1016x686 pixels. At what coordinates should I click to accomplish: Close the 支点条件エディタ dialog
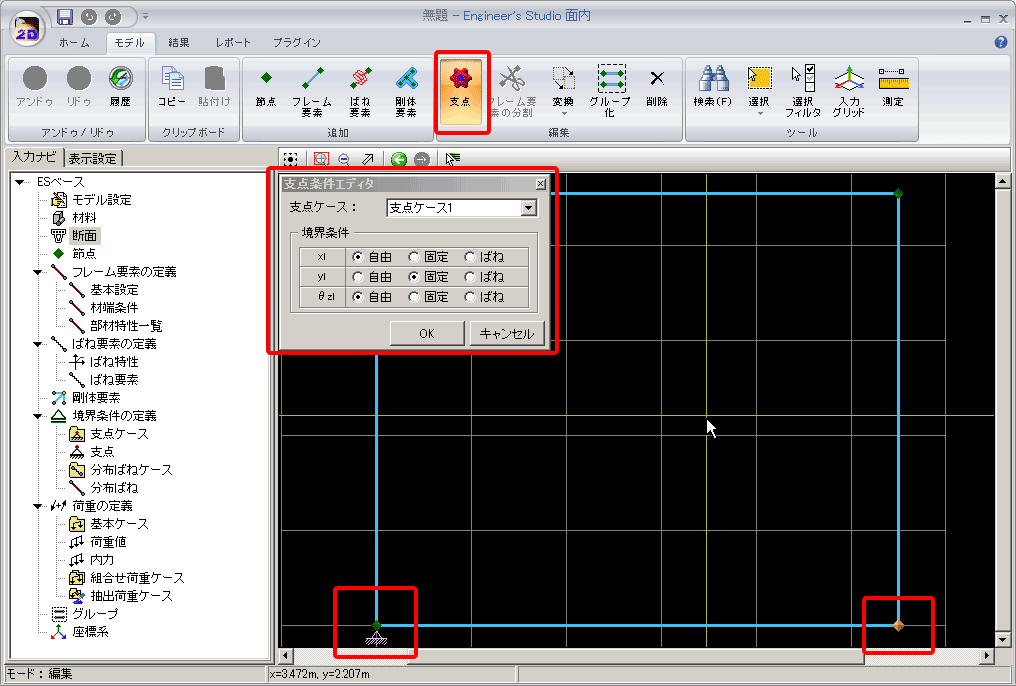pos(540,184)
